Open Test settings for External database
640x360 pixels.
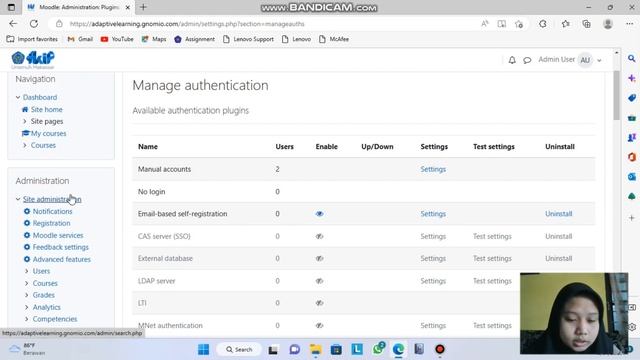click(492, 258)
